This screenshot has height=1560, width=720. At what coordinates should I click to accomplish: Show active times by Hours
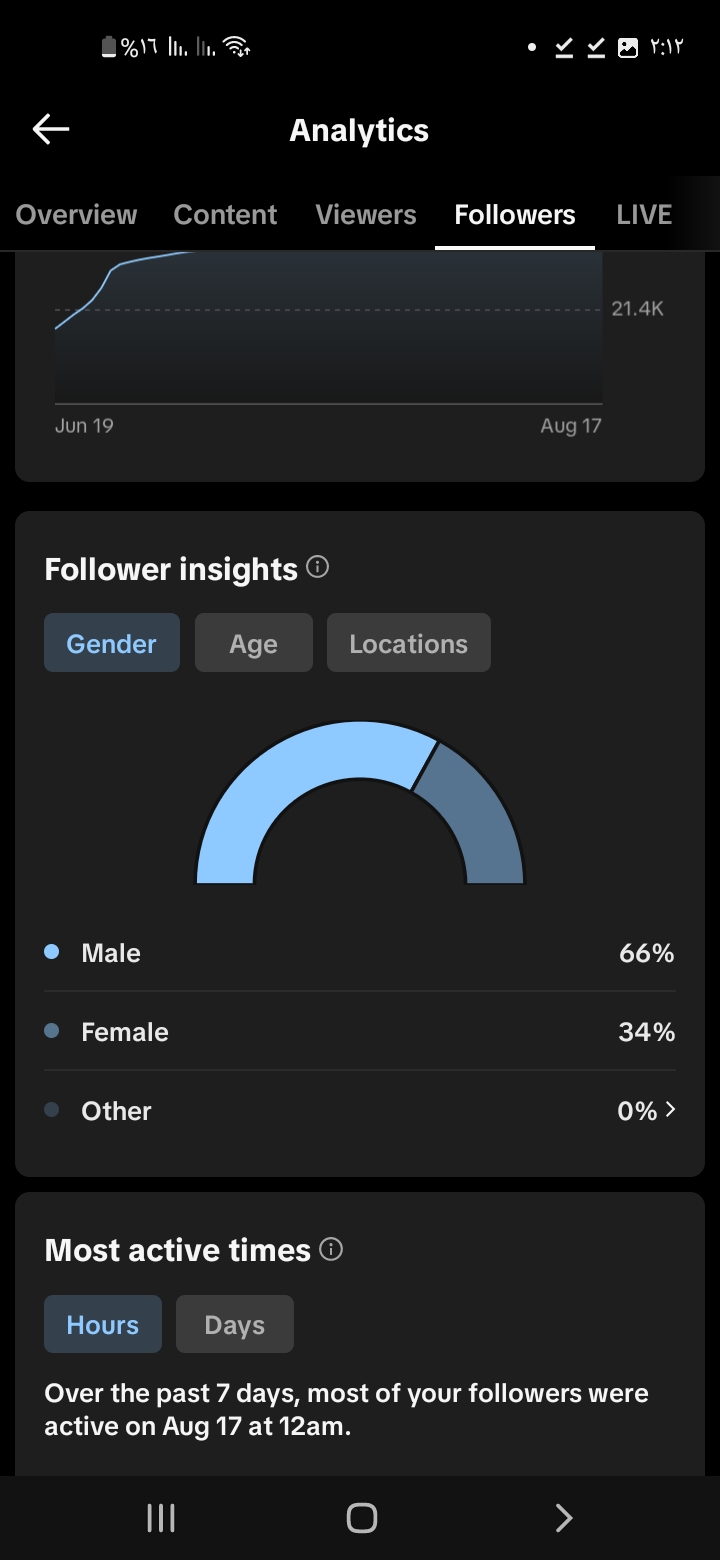(103, 1325)
